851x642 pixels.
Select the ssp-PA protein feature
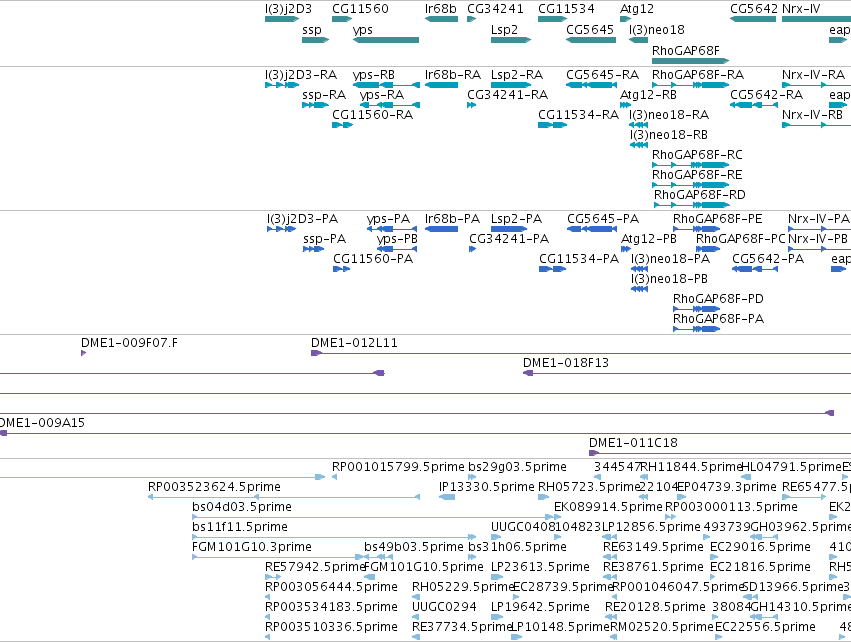coord(313,249)
